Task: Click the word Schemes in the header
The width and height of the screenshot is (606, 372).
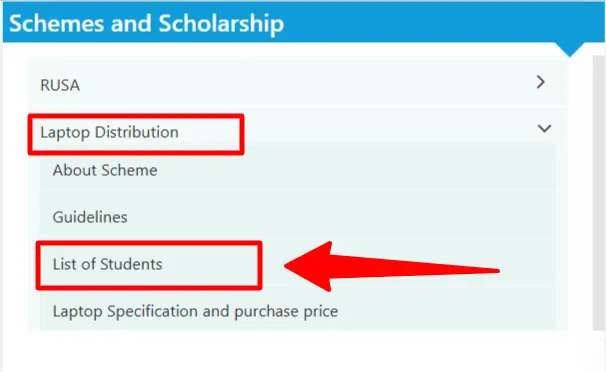Action: [56, 23]
